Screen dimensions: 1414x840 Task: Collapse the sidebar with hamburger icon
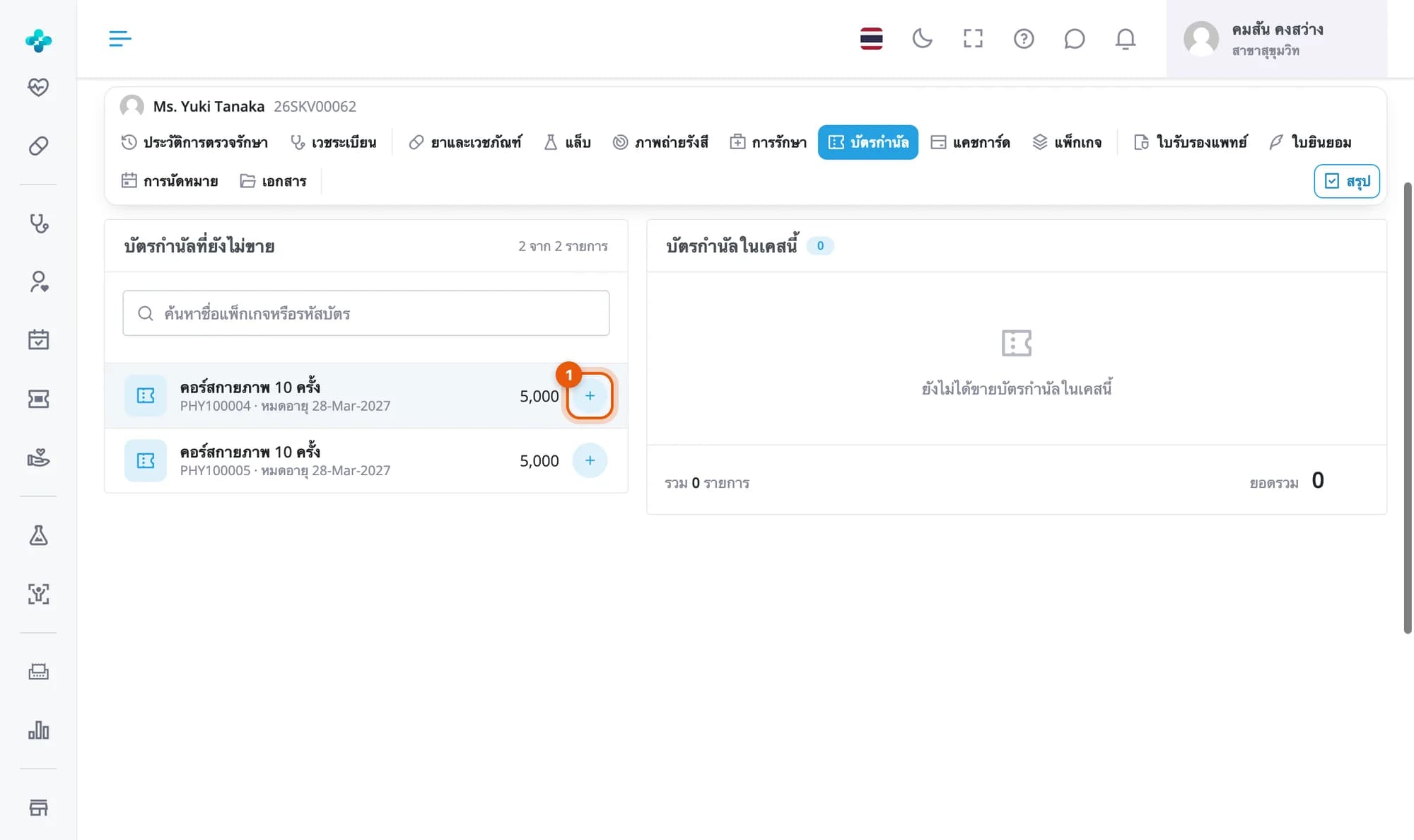(120, 38)
